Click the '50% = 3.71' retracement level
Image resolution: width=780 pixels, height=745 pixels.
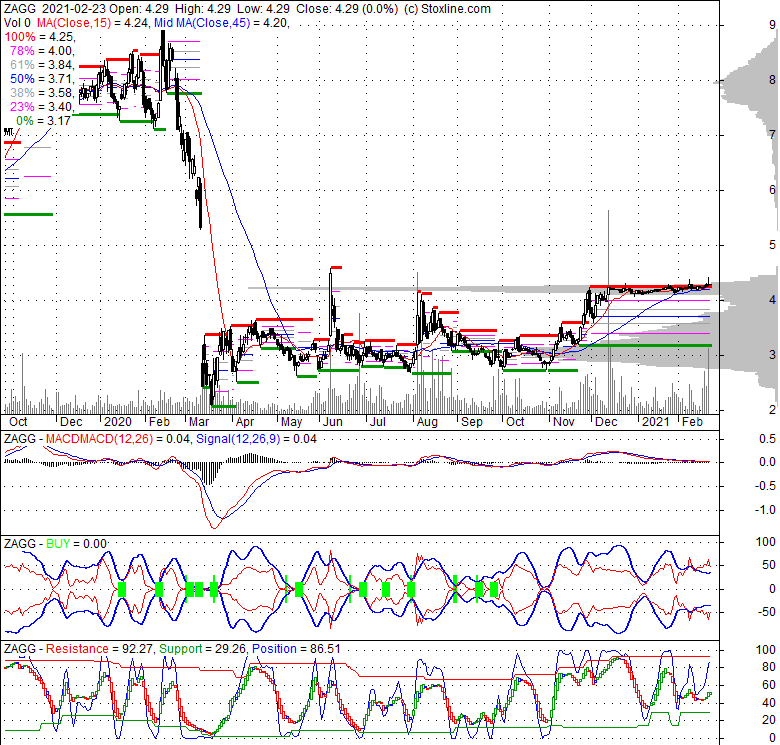(42, 79)
